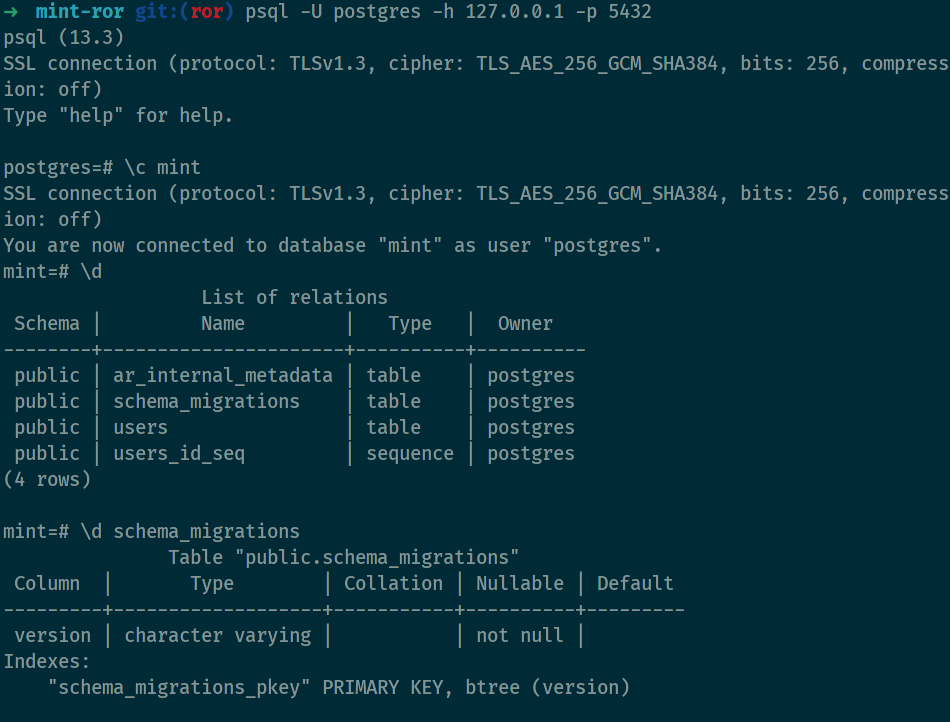Image resolution: width=950 pixels, height=722 pixels.
Task: Select the Collation column header
Action: (393, 584)
